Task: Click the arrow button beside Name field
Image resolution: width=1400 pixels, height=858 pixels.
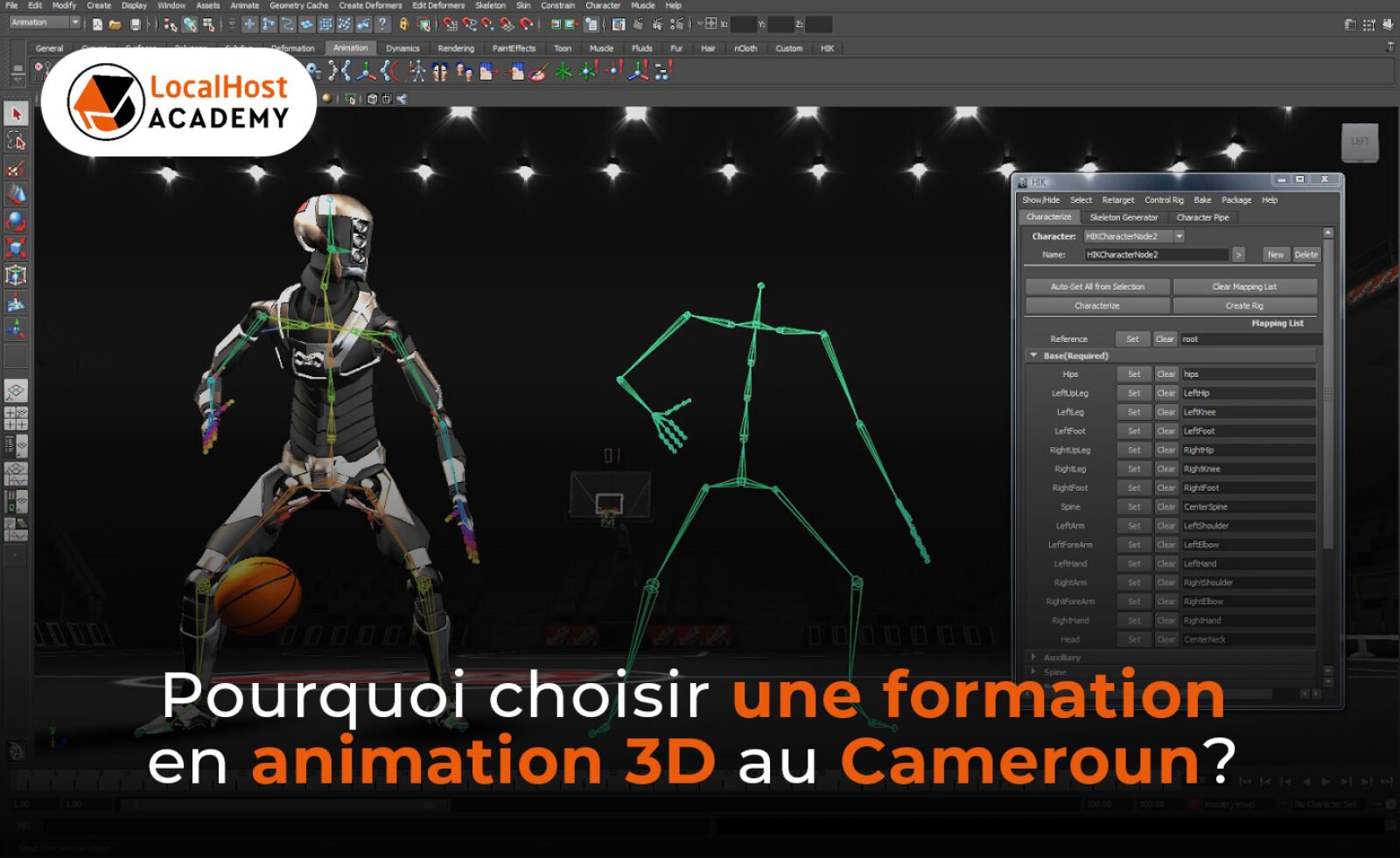Action: pos(1238,255)
